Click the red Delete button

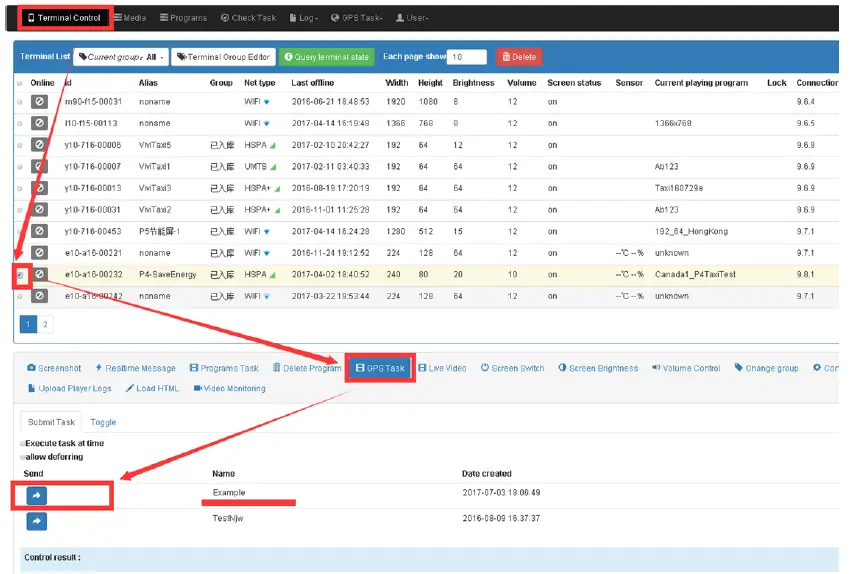coord(518,57)
